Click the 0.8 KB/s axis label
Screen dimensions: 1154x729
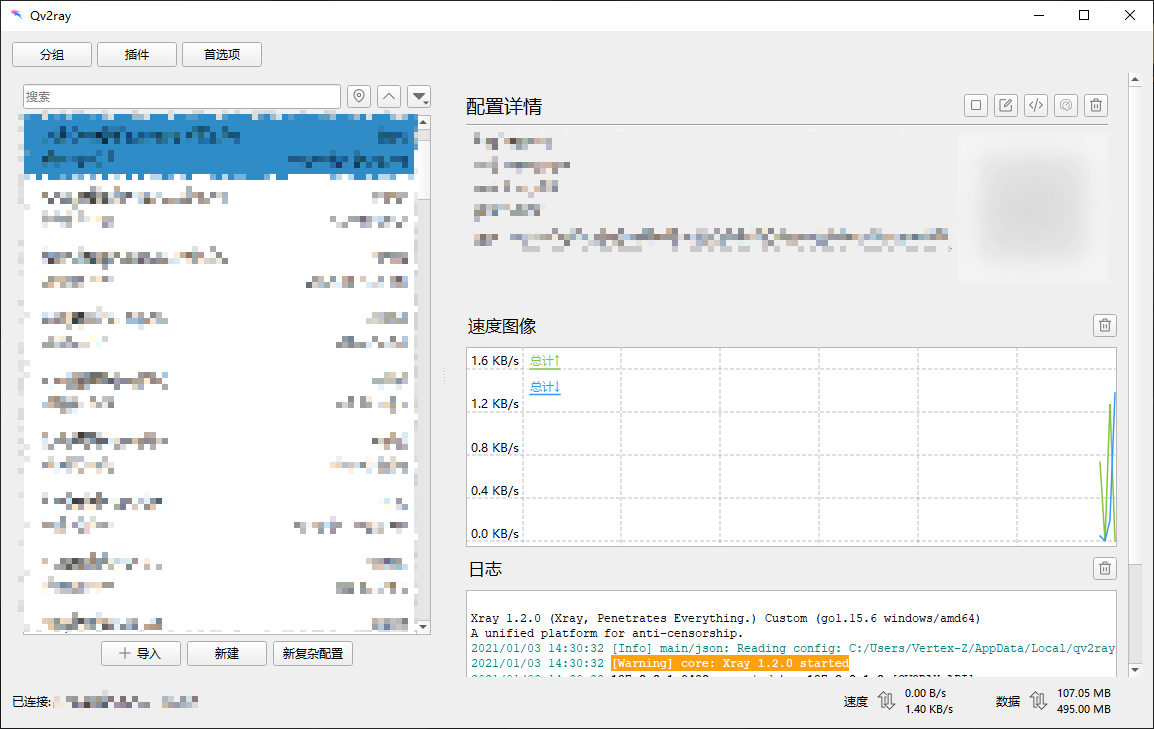[x=495, y=447]
